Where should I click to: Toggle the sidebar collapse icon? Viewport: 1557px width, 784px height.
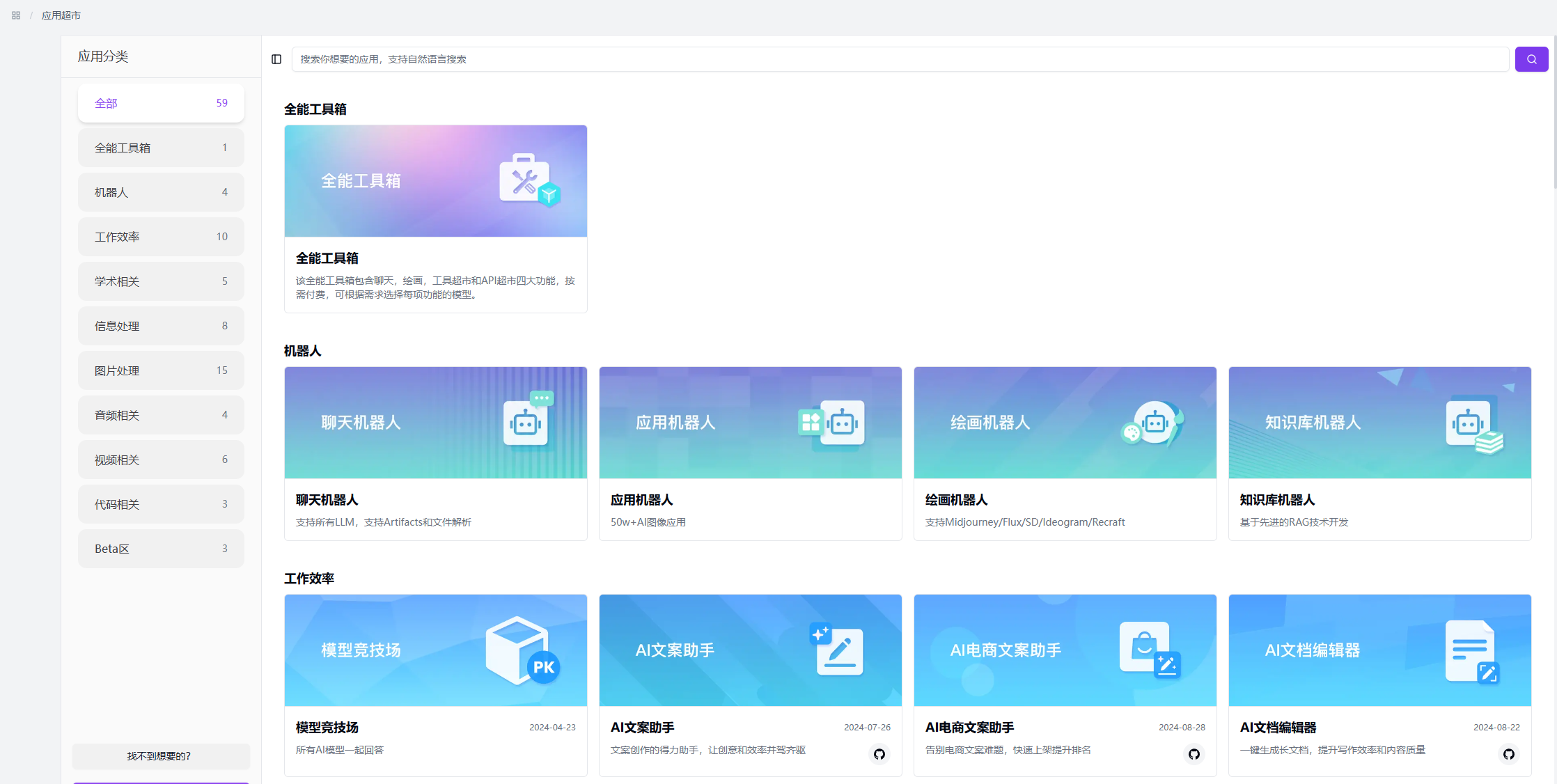pos(276,59)
